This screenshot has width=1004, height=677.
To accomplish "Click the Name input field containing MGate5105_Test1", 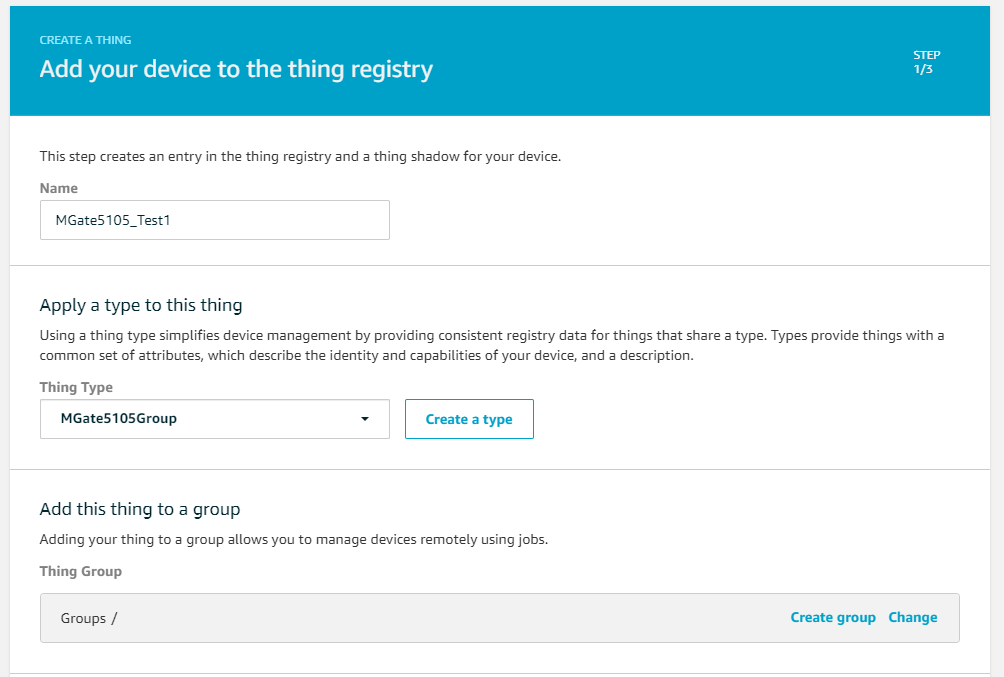I will [215, 220].
